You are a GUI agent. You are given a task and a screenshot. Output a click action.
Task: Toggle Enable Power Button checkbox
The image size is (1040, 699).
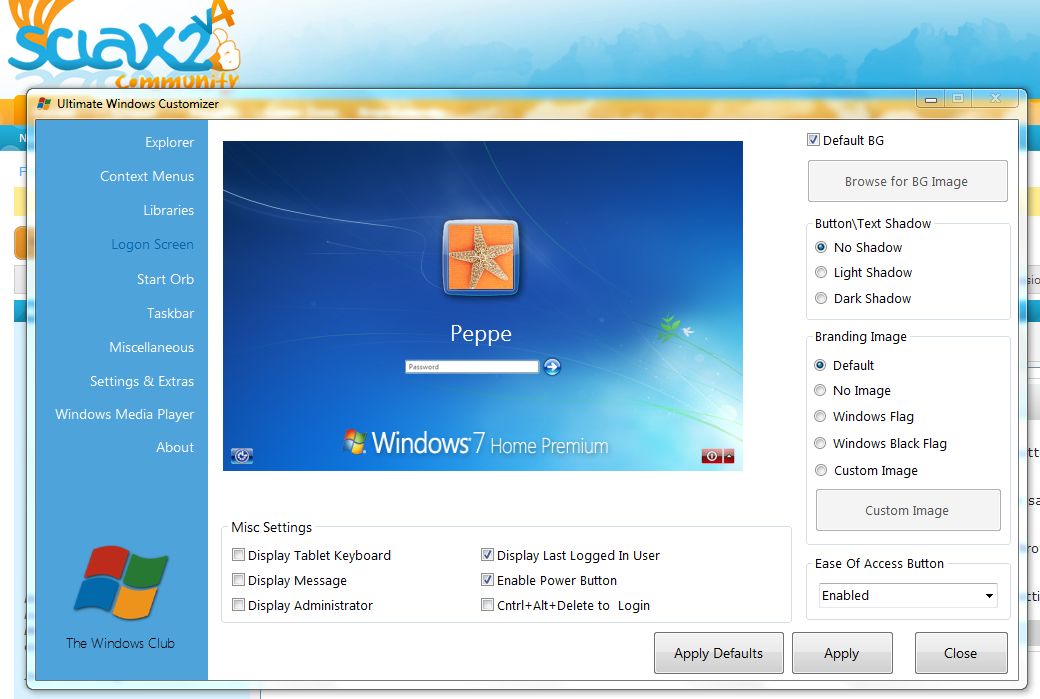pyautogui.click(x=488, y=580)
